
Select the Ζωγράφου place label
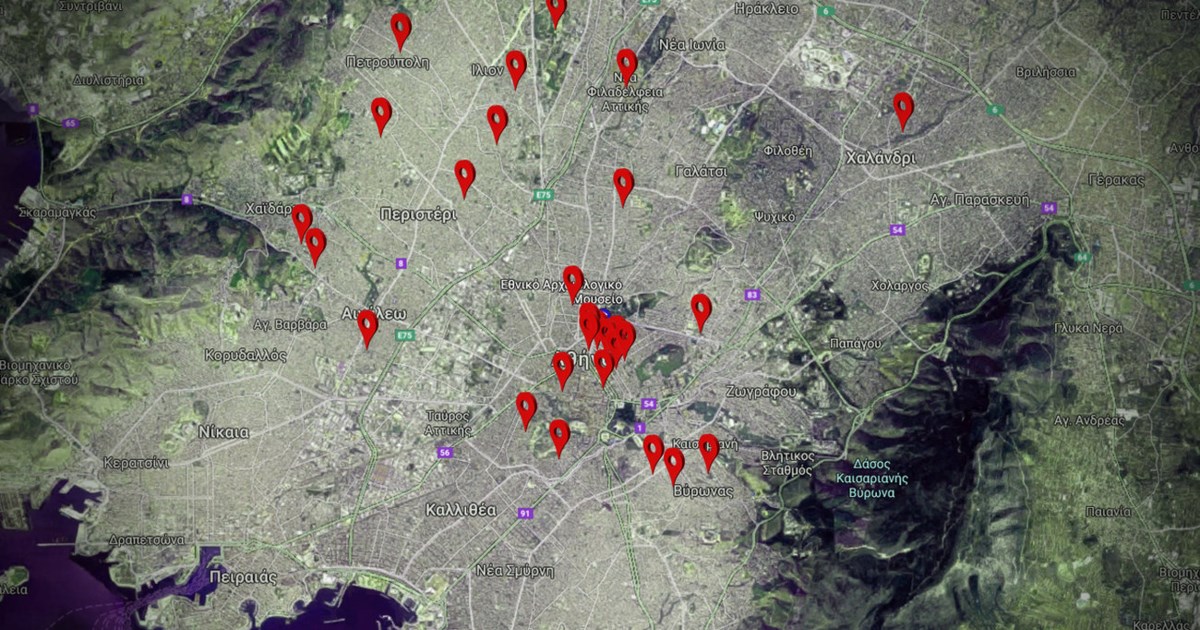tap(761, 391)
